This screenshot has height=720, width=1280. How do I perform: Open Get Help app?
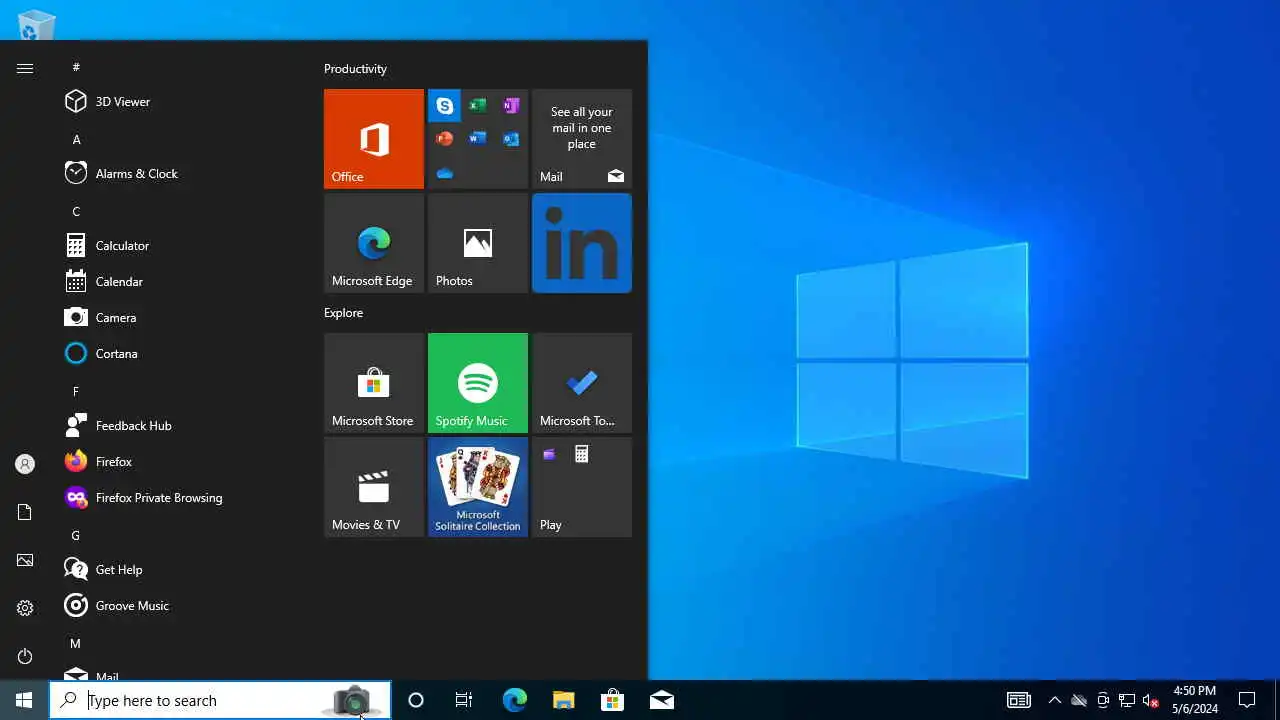[x=184, y=569]
